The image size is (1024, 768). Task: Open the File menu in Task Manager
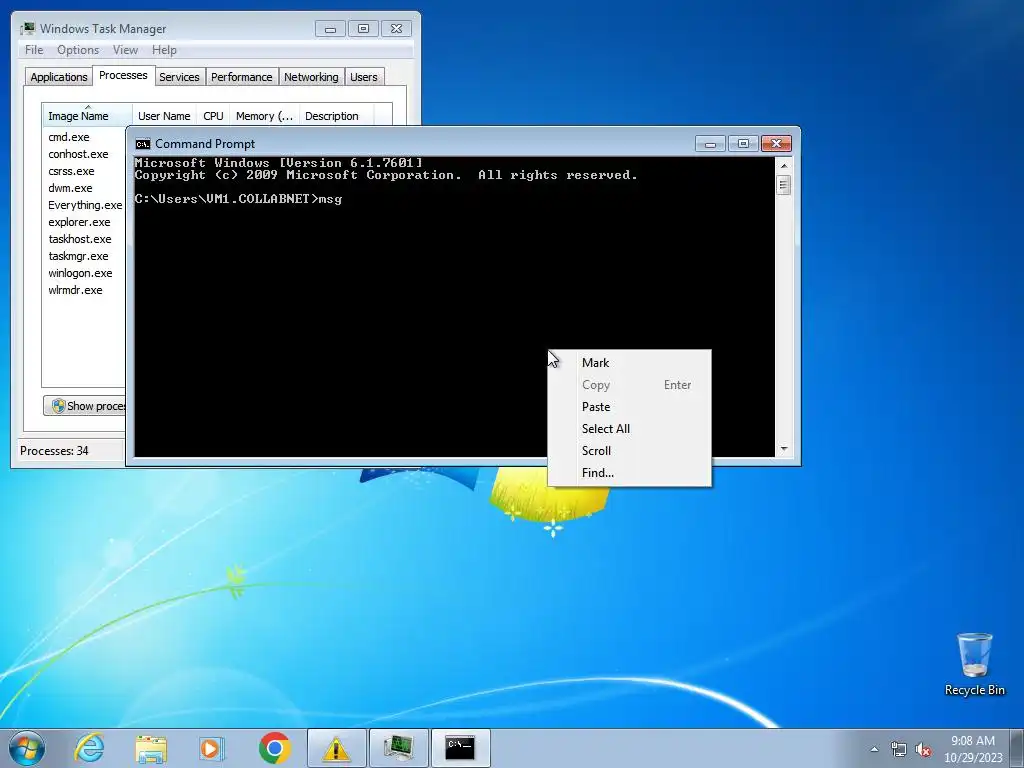pos(34,50)
